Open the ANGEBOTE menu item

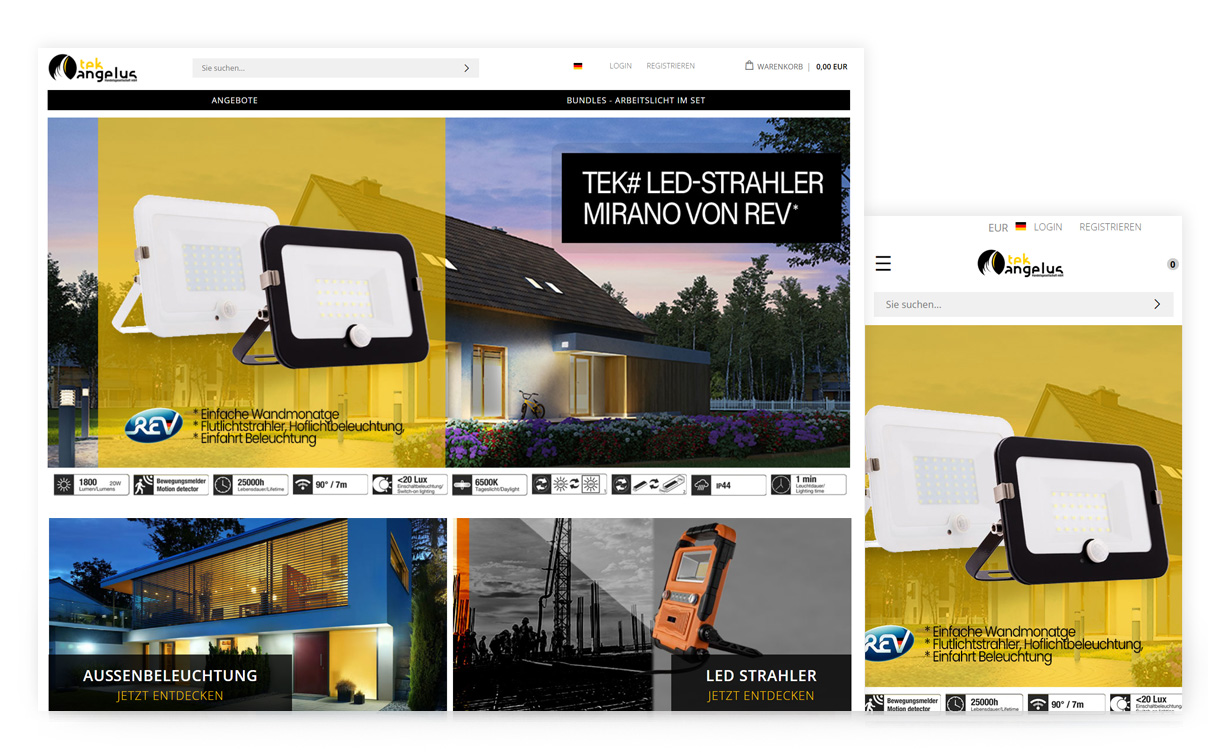pos(234,100)
